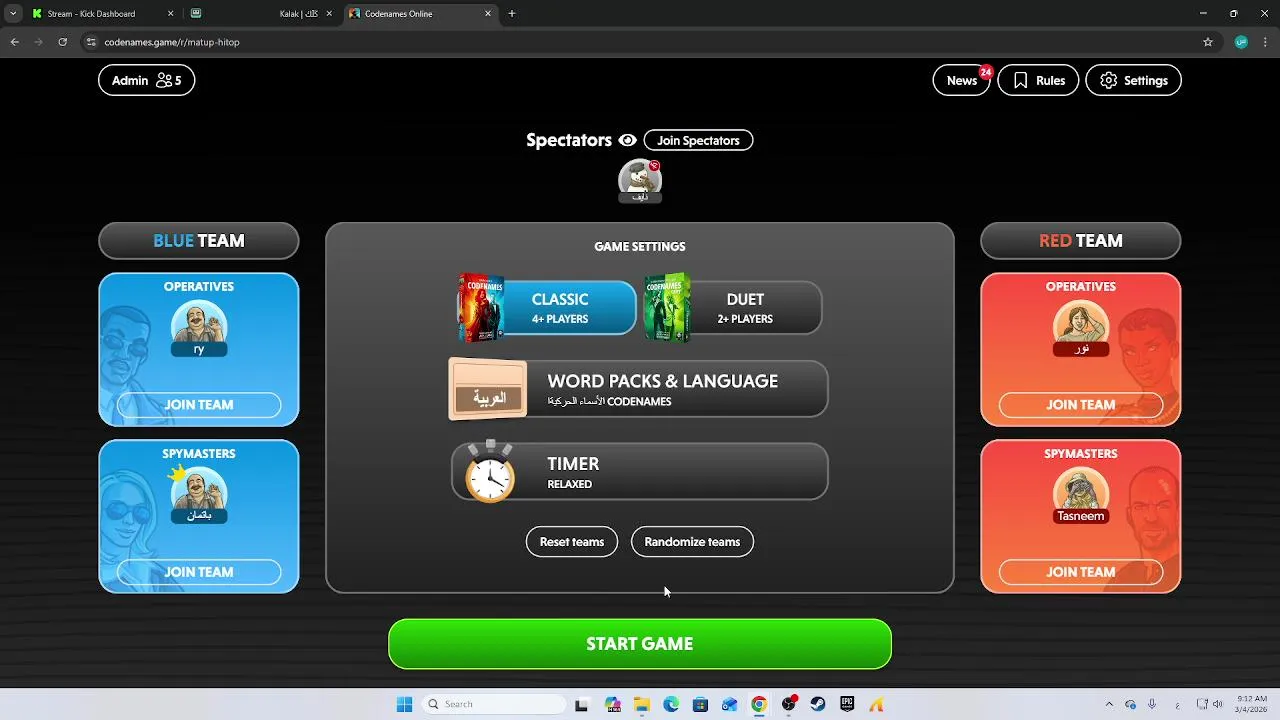Open Steam from taskbar

pos(818,704)
